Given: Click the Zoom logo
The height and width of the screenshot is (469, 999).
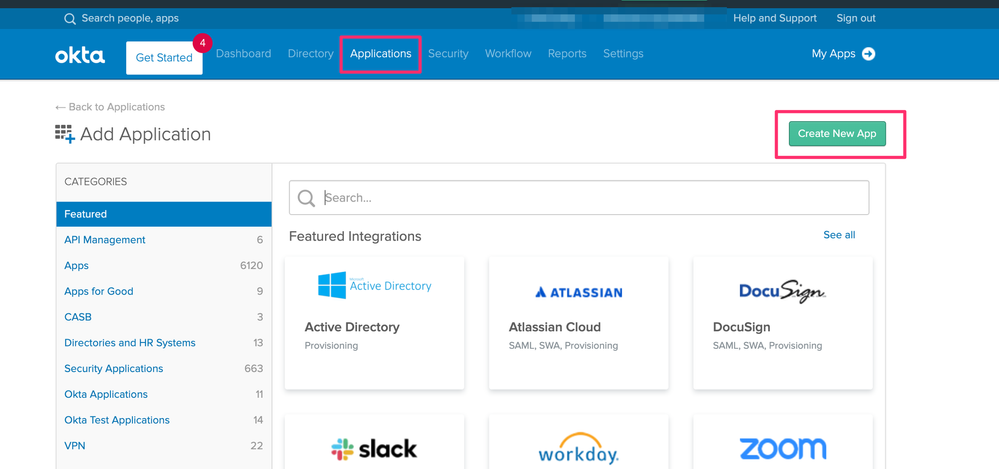Looking at the screenshot, I should 783,449.
